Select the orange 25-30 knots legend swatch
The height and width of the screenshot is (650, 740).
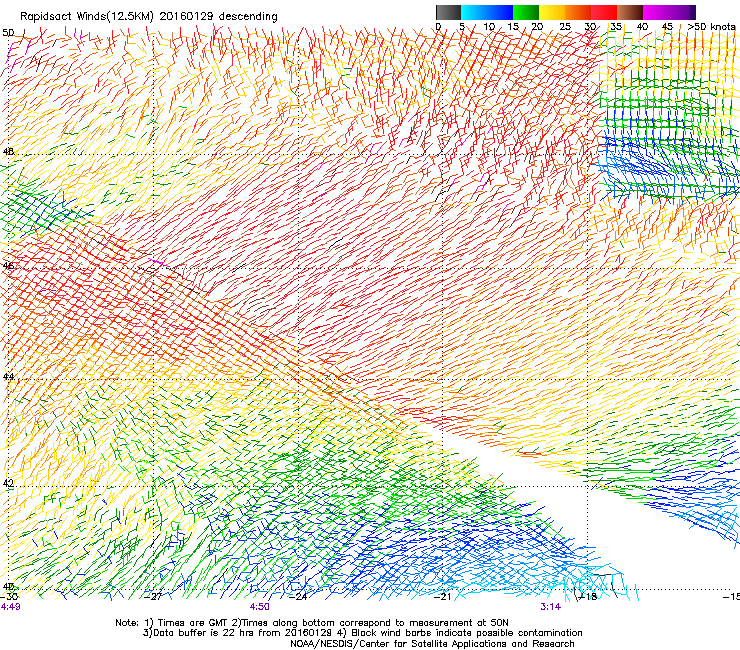point(578,12)
